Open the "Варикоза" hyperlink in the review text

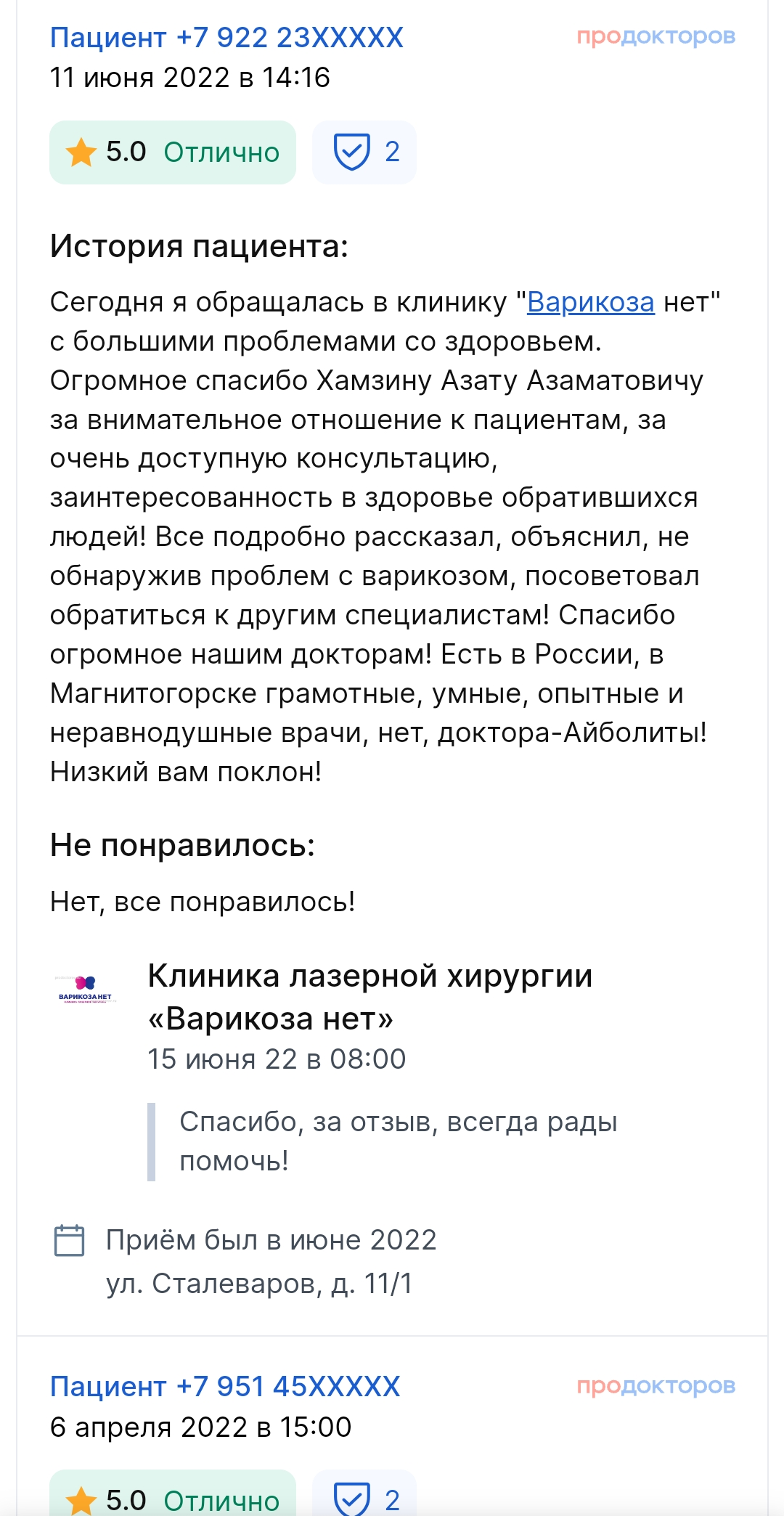[590, 302]
